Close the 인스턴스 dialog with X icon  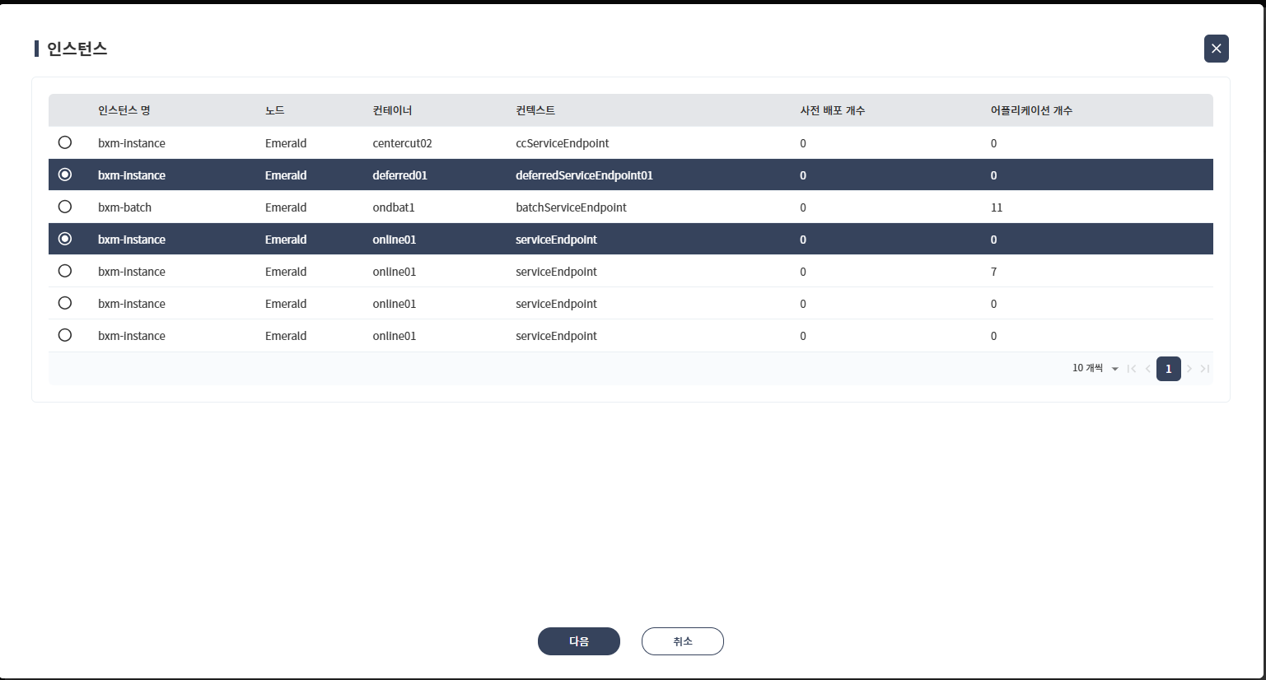(x=1216, y=49)
